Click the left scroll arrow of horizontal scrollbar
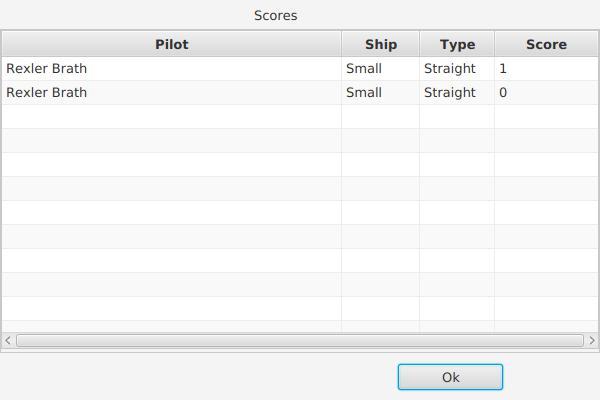The width and height of the screenshot is (600, 400). coord(8,340)
